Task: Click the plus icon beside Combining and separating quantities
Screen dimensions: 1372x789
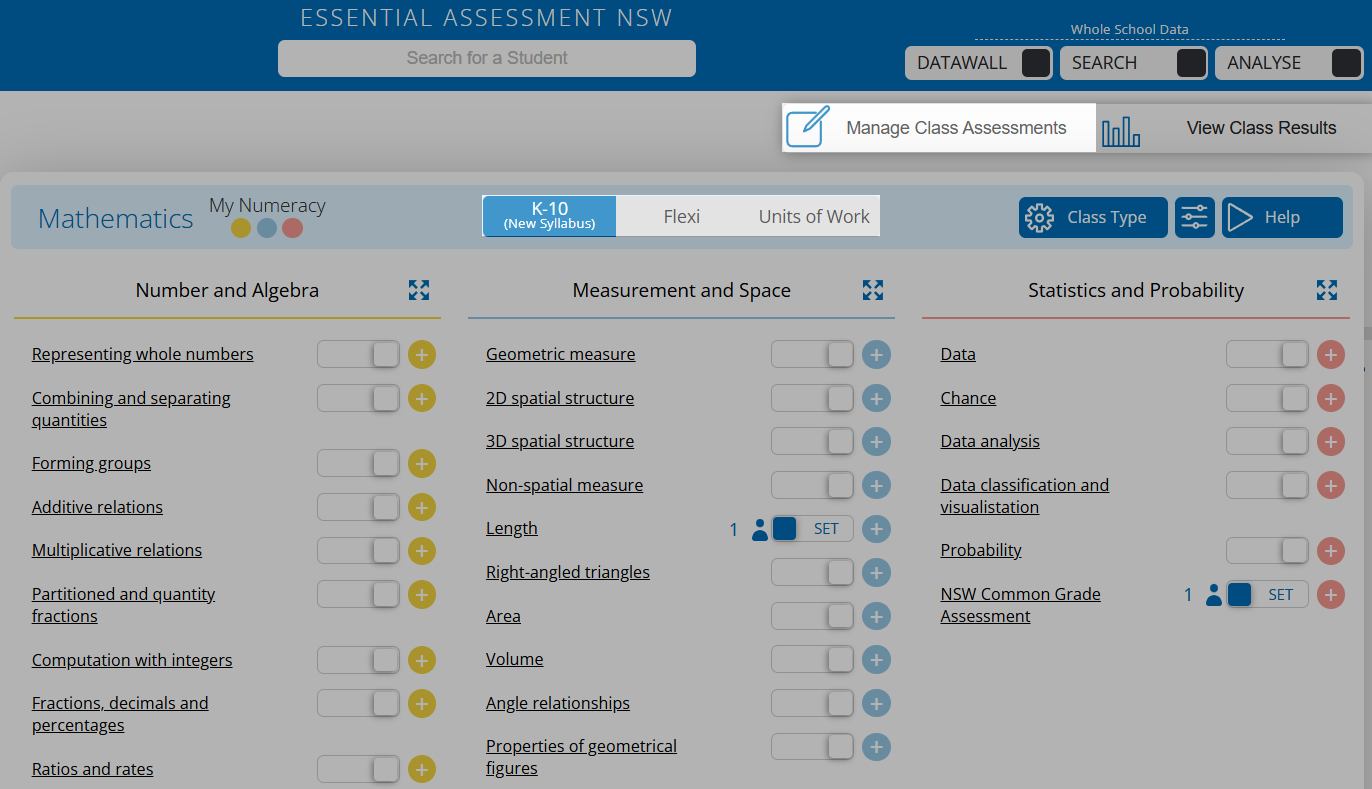Action: (422, 398)
